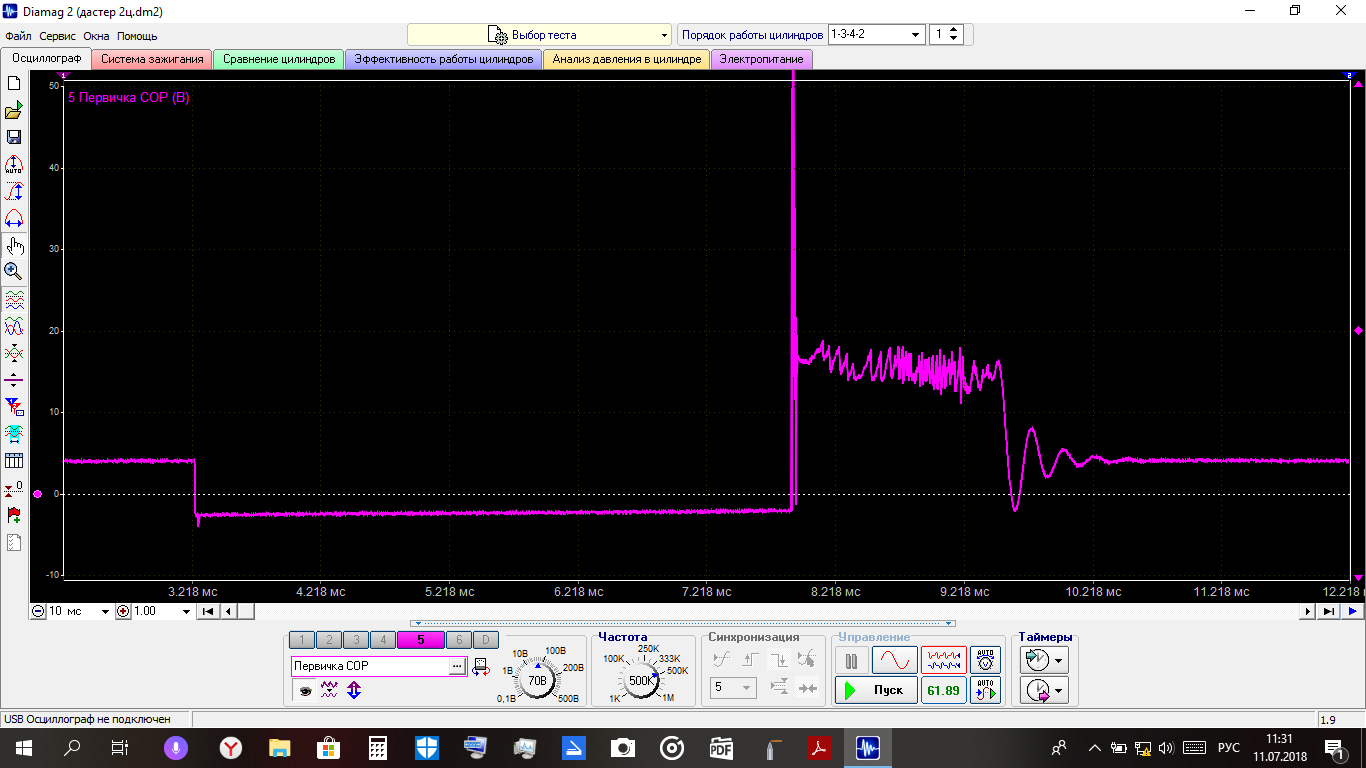
Task: Set zero level marker tool
Action: coord(14,488)
